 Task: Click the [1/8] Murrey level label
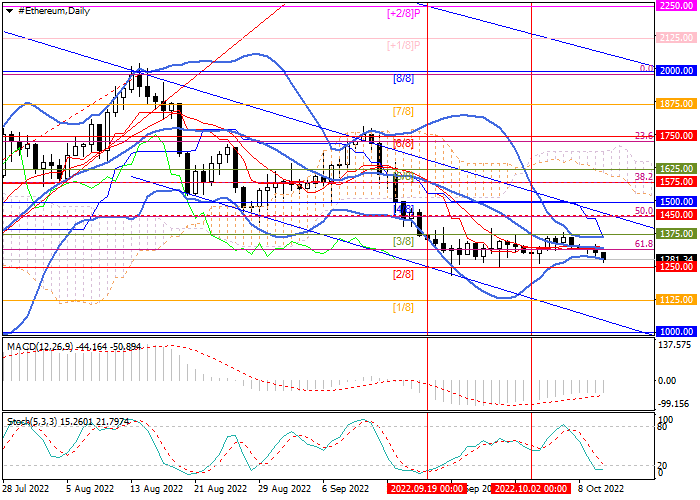click(x=402, y=307)
